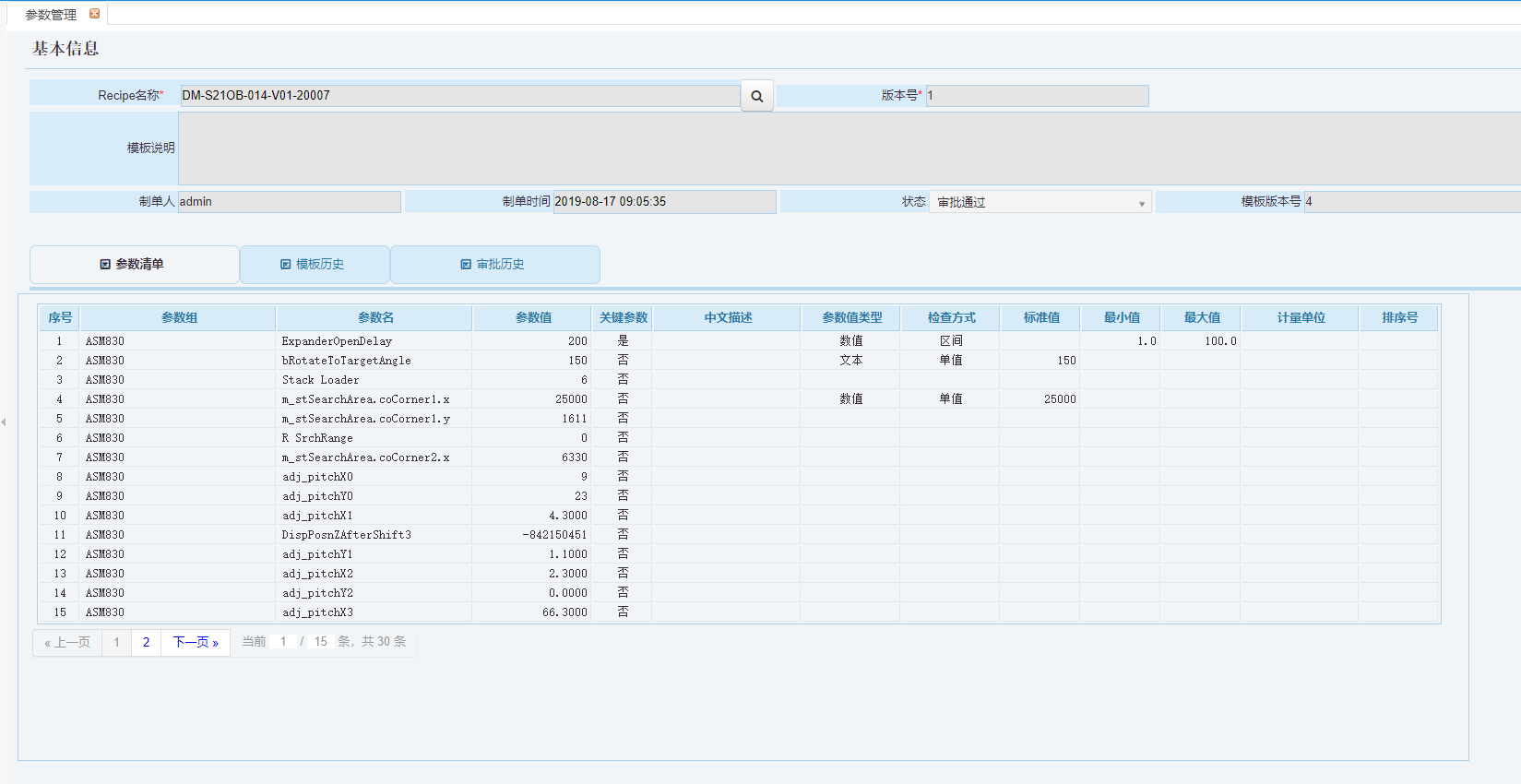Image resolution: width=1521 pixels, height=784 pixels.
Task: Sort by the 参数值 column header
Action: 533,318
